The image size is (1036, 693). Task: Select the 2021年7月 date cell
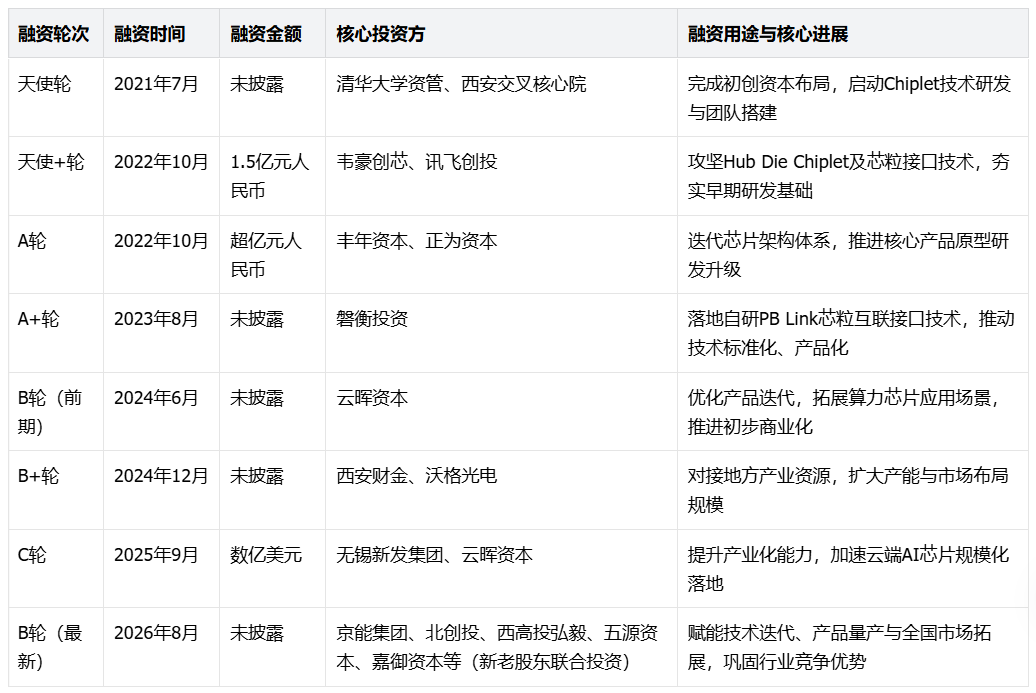tap(161, 98)
